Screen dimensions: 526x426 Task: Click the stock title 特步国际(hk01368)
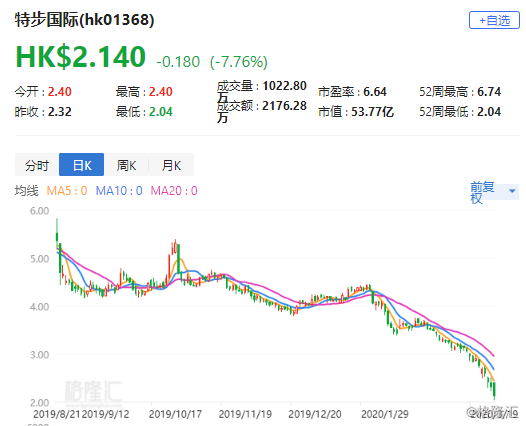point(85,19)
